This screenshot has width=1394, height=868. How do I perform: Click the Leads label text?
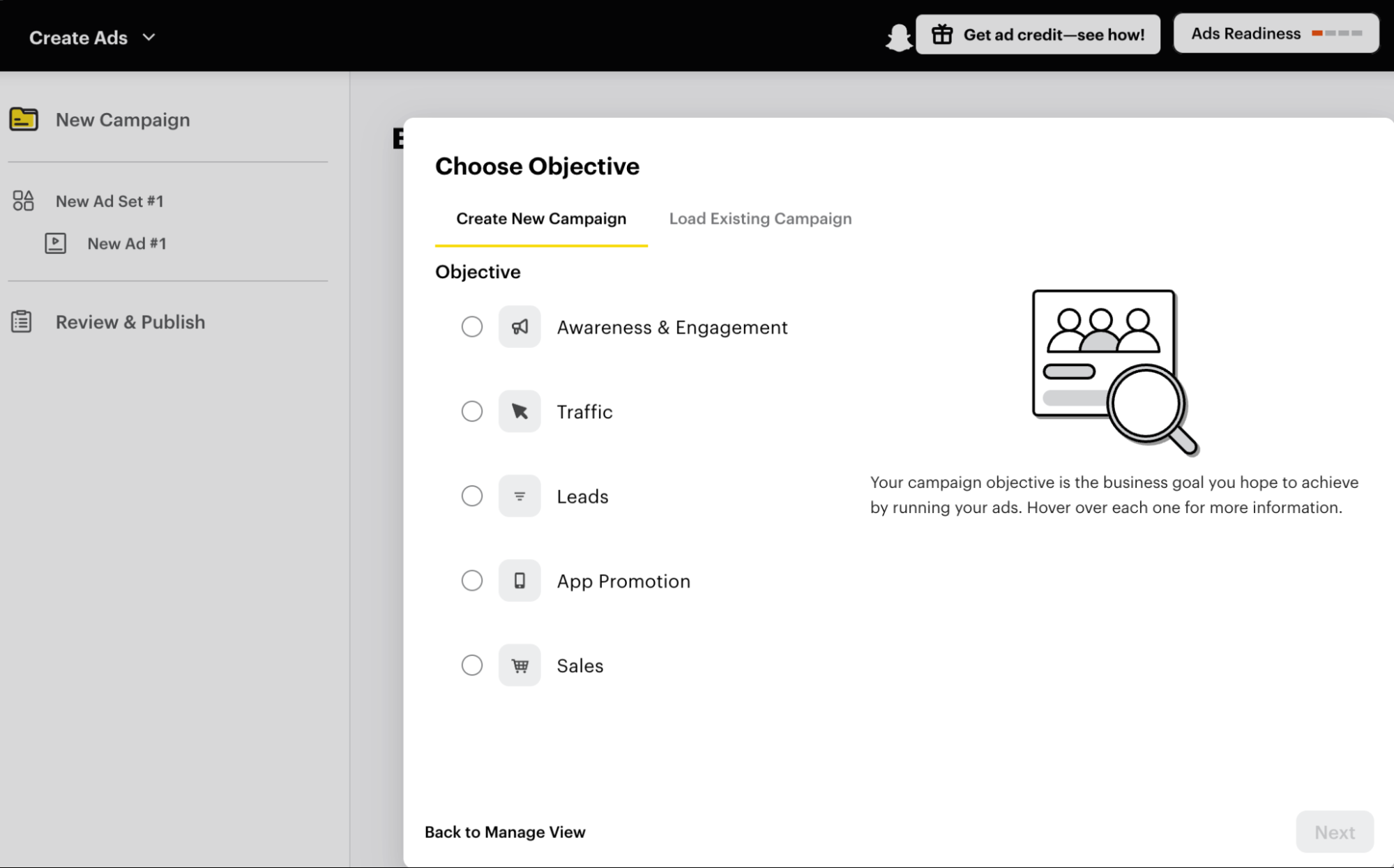[582, 496]
